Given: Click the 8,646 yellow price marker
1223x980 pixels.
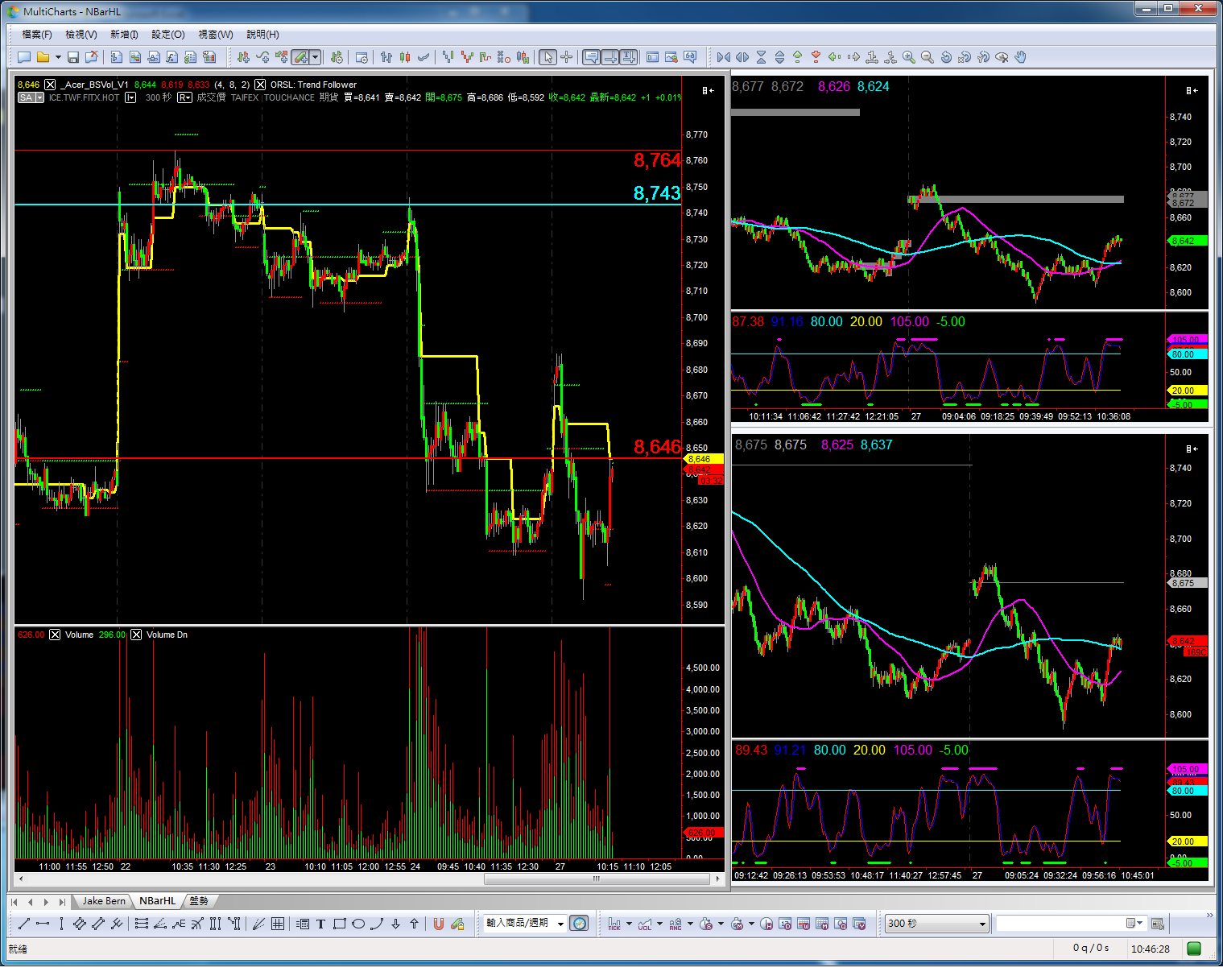Looking at the screenshot, I should point(704,459).
